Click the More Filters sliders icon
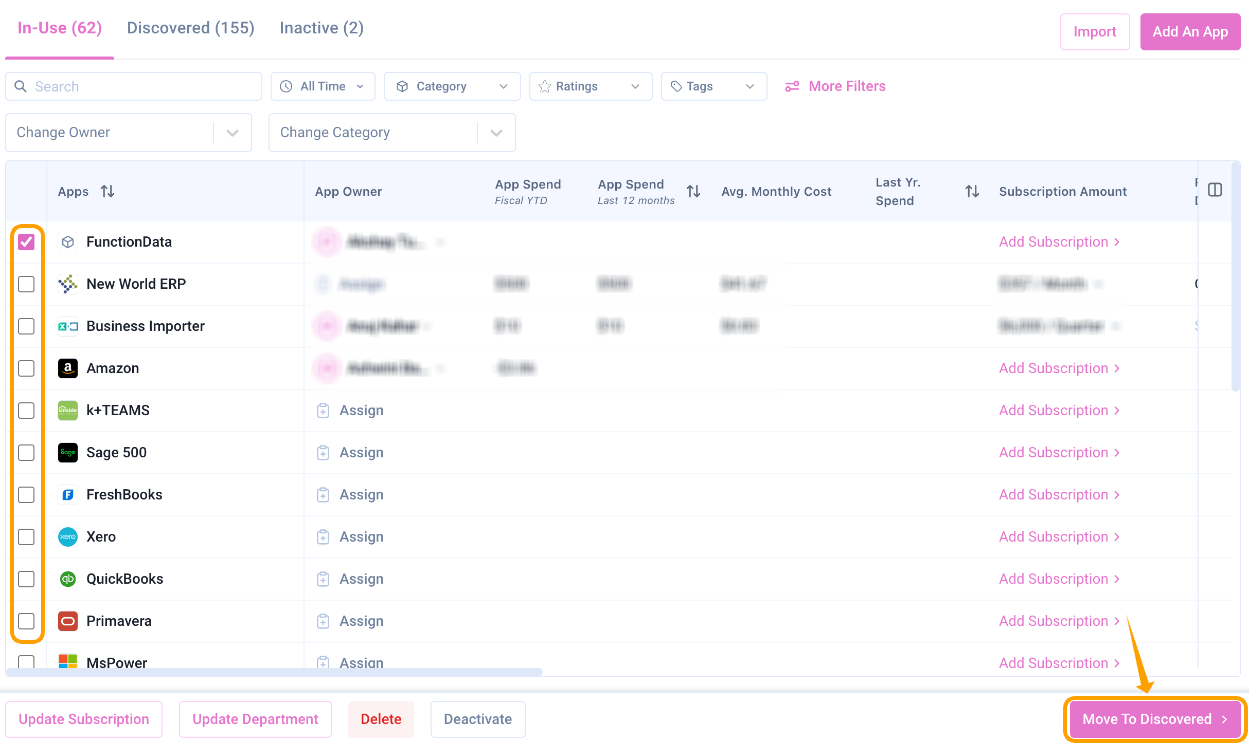This screenshot has width=1249, height=743. click(792, 86)
